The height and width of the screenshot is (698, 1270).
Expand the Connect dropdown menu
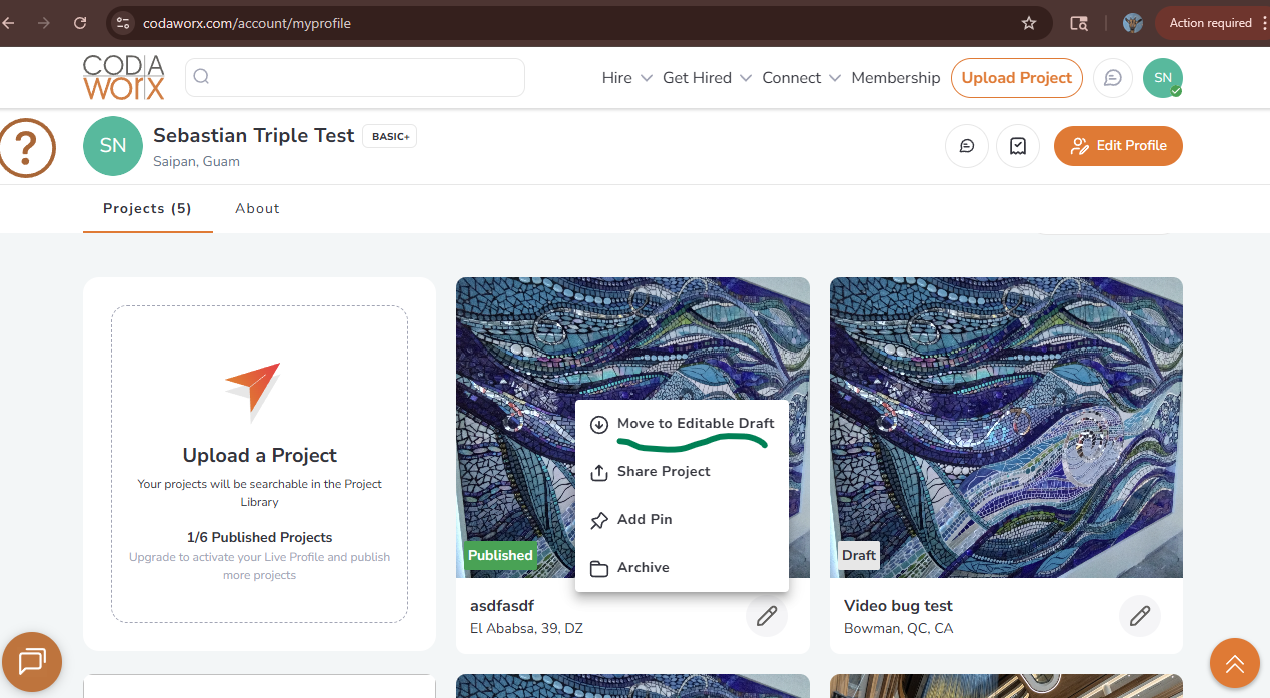(x=801, y=78)
